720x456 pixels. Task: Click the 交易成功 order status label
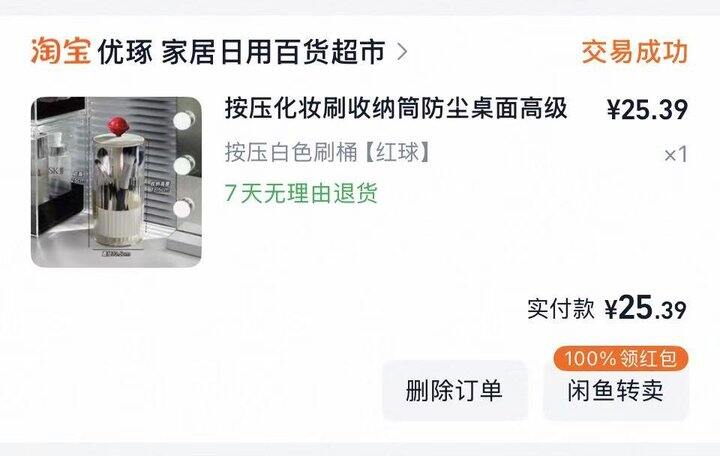[635, 51]
